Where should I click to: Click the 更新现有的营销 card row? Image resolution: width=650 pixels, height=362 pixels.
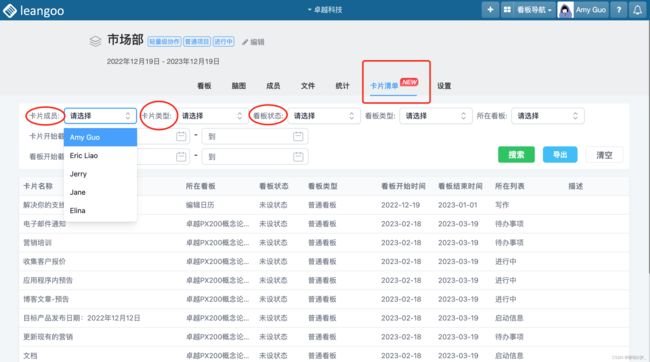pyautogui.click(x=324, y=337)
